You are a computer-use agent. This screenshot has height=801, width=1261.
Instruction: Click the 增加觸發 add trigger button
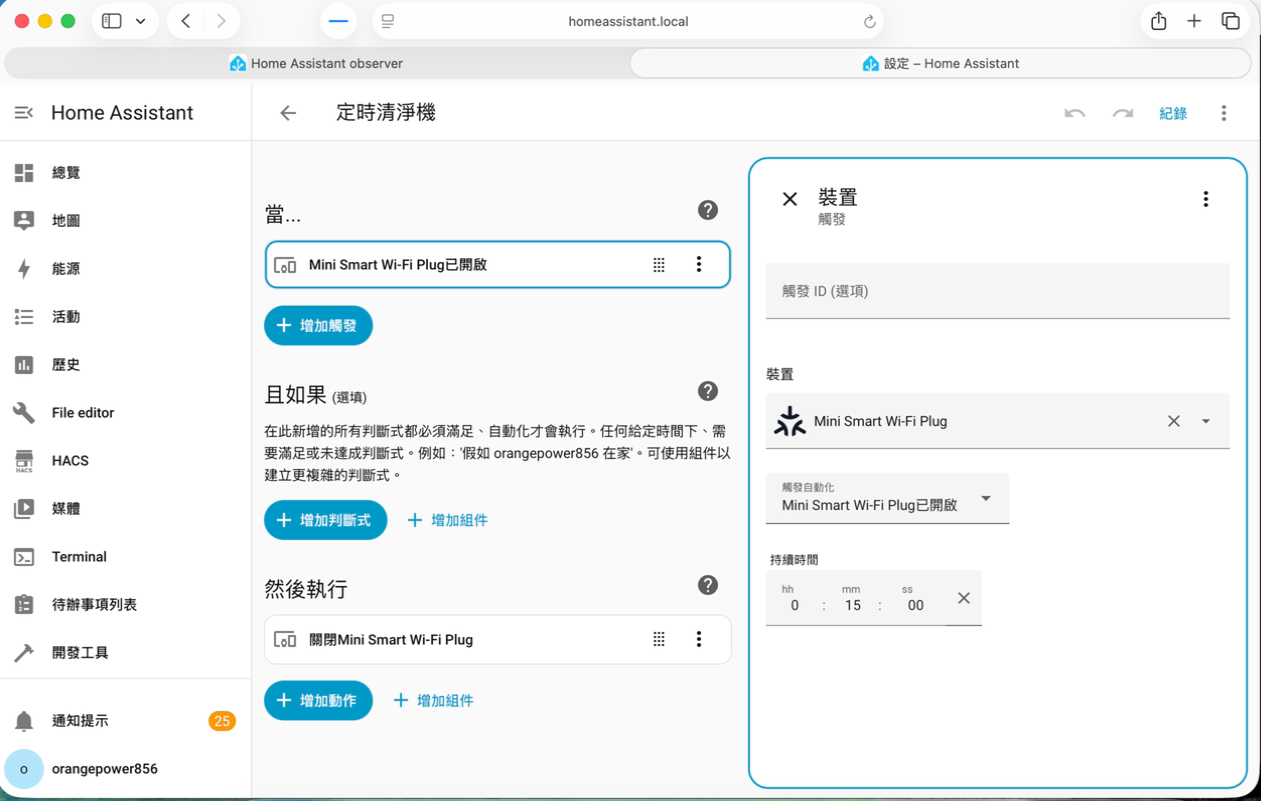pyautogui.click(x=318, y=325)
